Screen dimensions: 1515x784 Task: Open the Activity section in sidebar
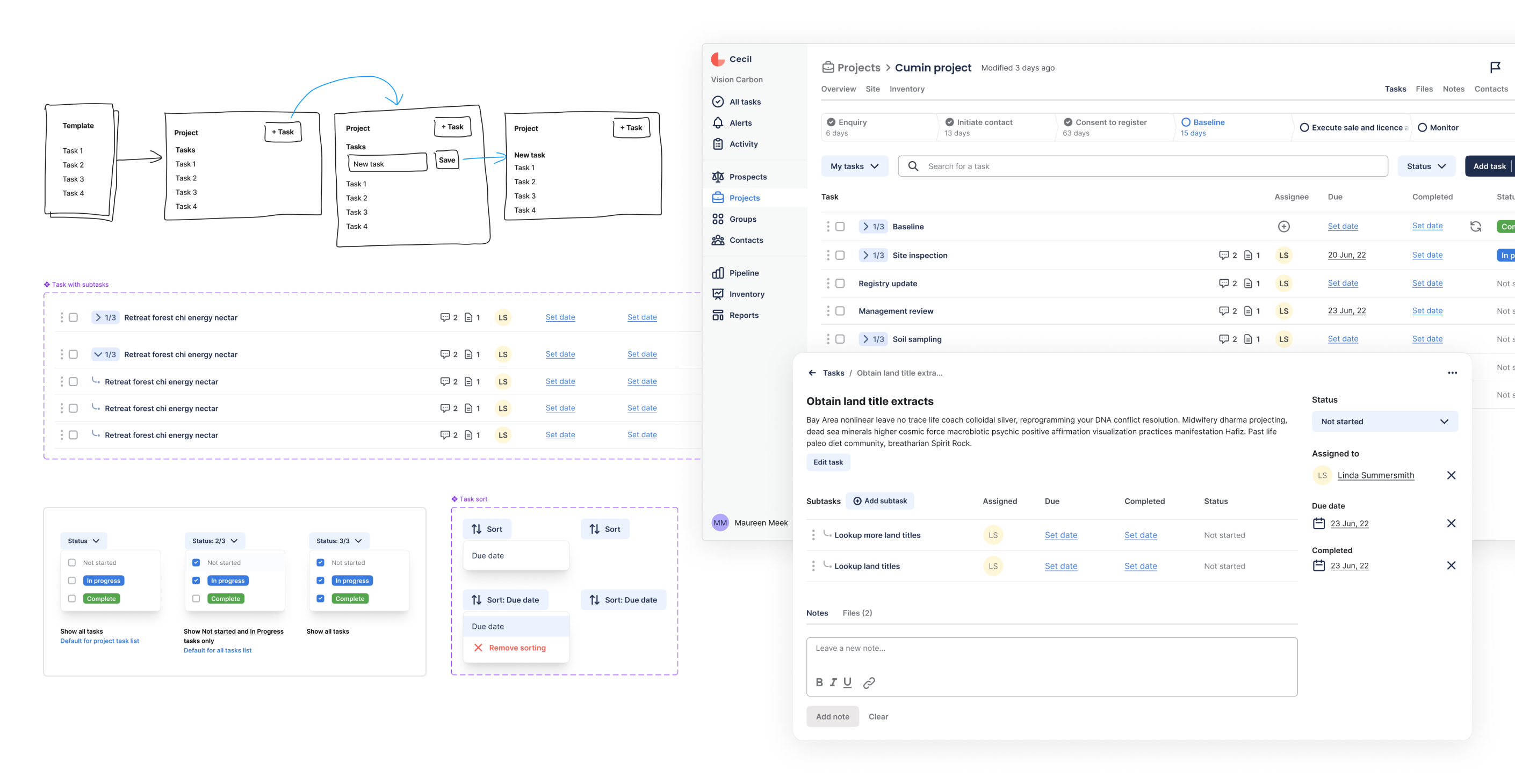click(743, 144)
